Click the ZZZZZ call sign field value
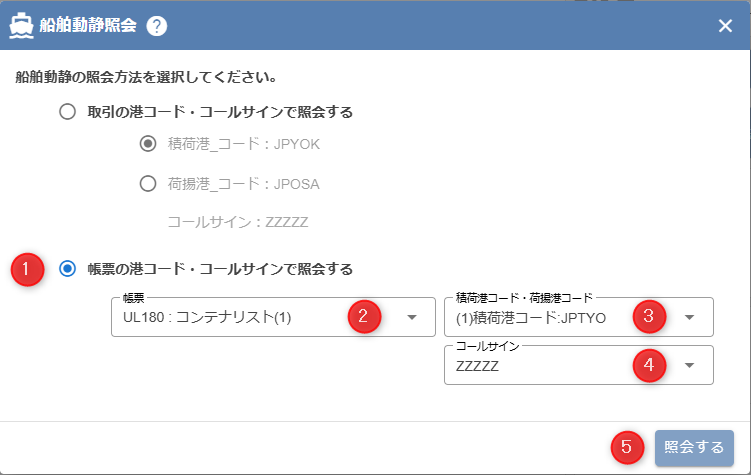 pyautogui.click(x=477, y=366)
